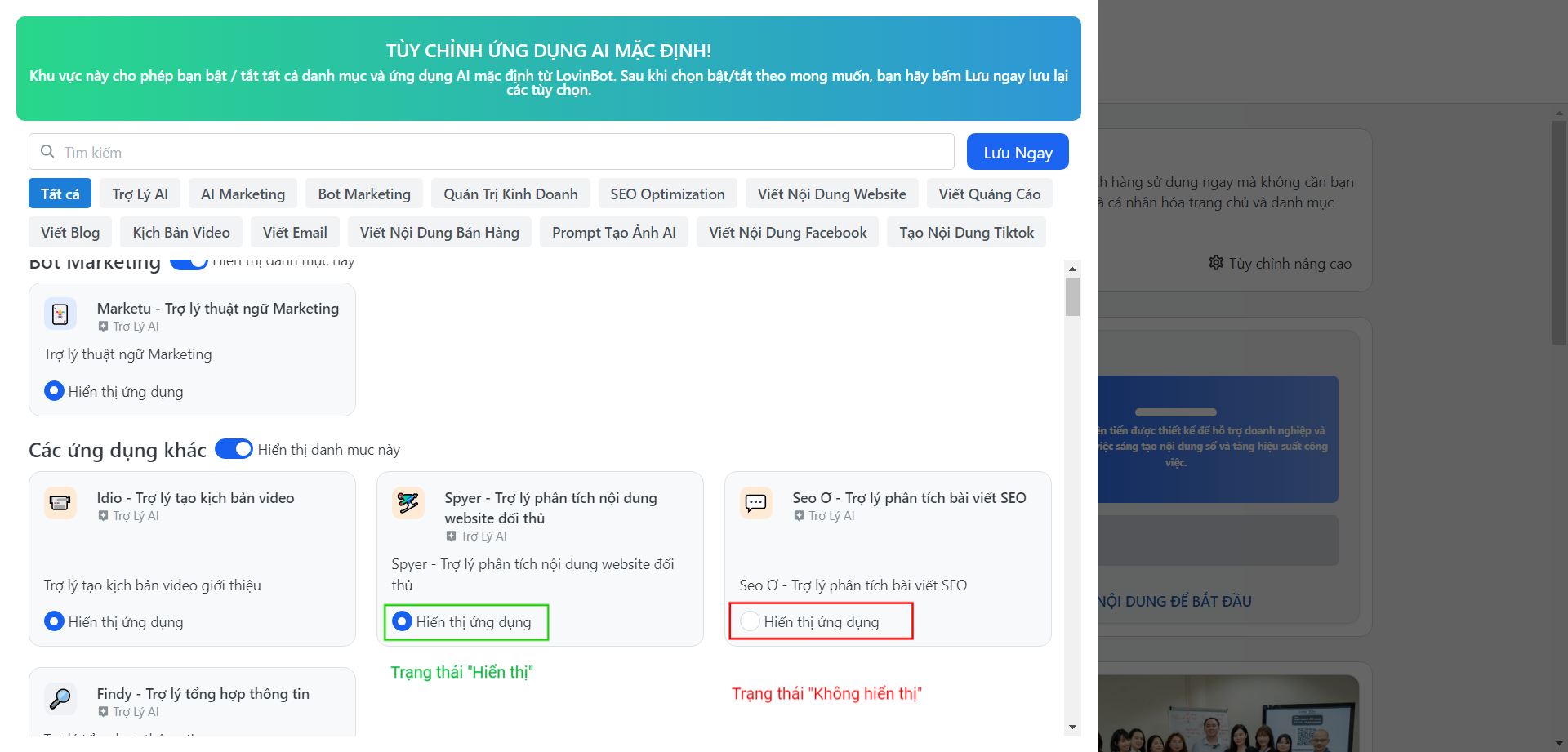This screenshot has width=1568, height=752.
Task: Enable 'Hiển thị ứng dụng' for Seo Ơ
Action: (x=750, y=621)
